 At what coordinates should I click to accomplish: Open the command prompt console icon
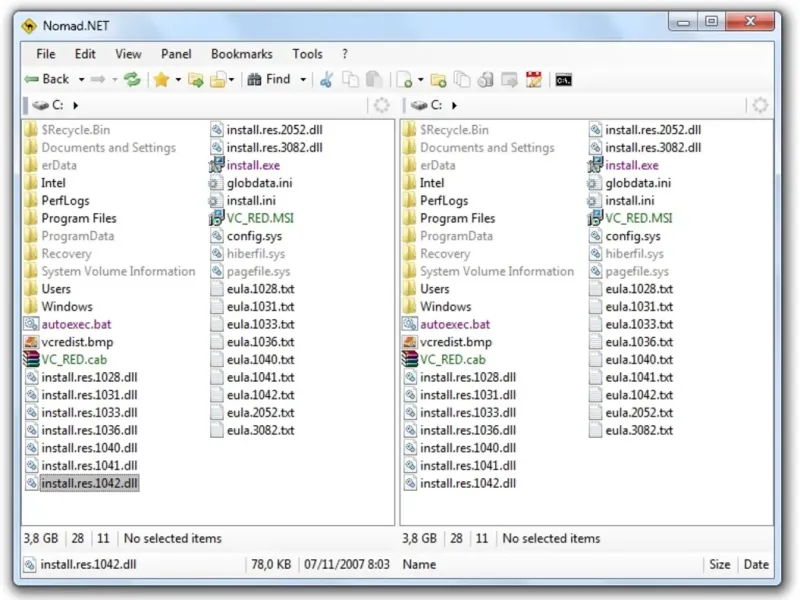(x=563, y=80)
